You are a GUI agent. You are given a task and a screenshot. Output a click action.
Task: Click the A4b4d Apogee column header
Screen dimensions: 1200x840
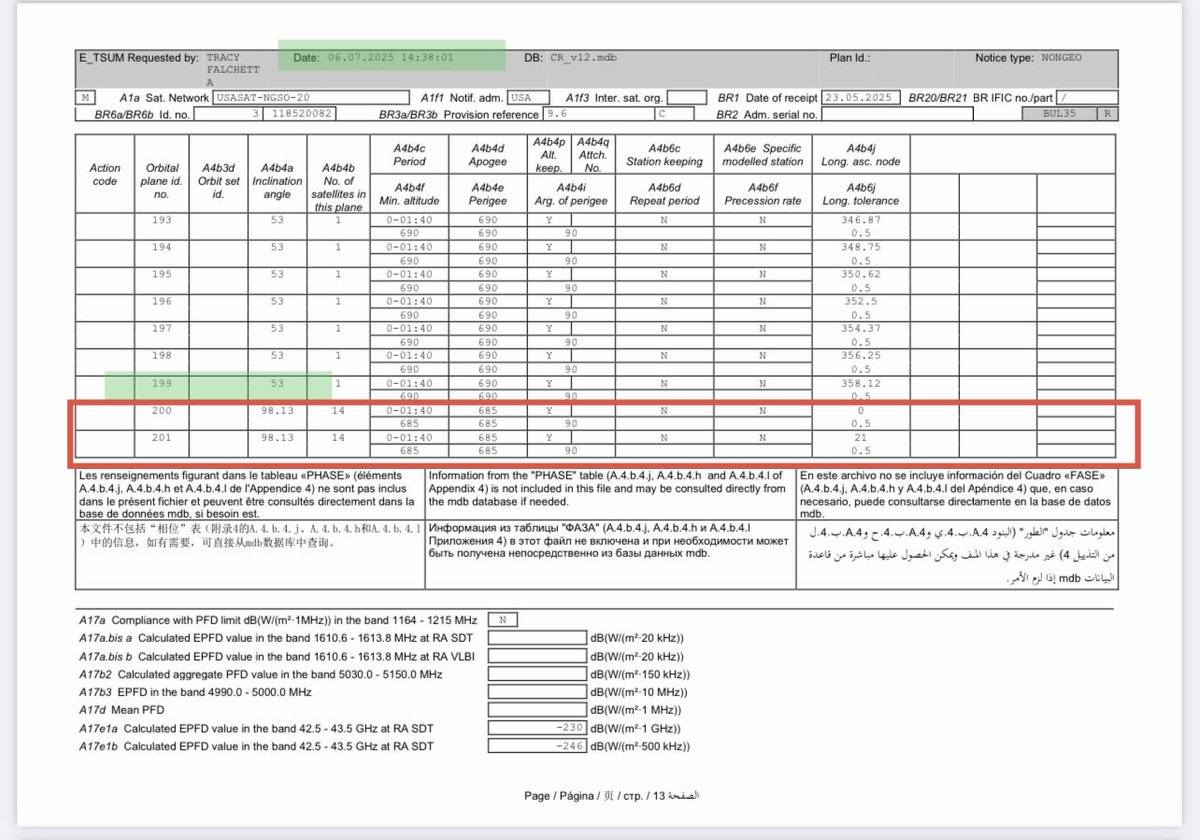487,154
